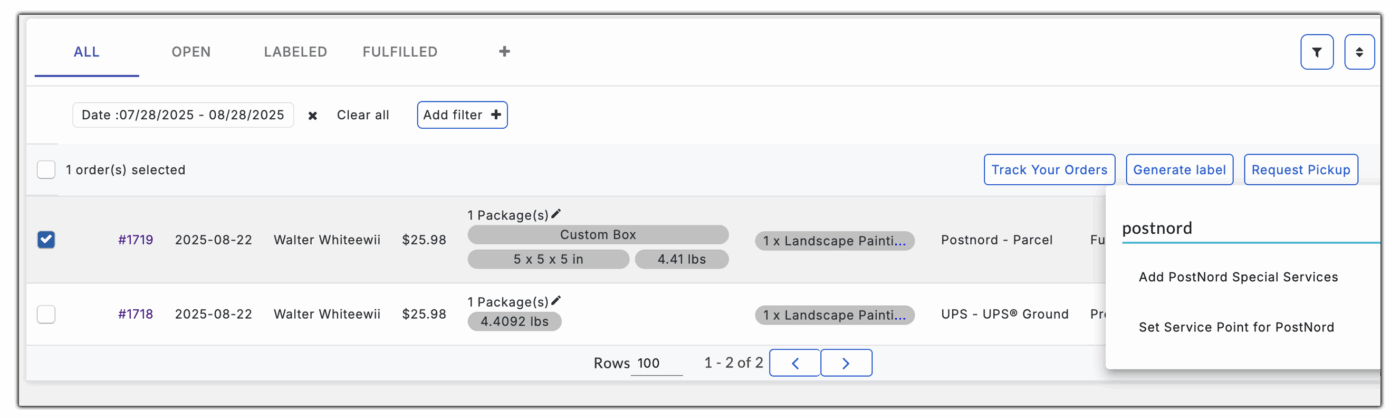The height and width of the screenshot is (418, 1400).
Task: Click the plus icon to add tab
Action: point(504,52)
